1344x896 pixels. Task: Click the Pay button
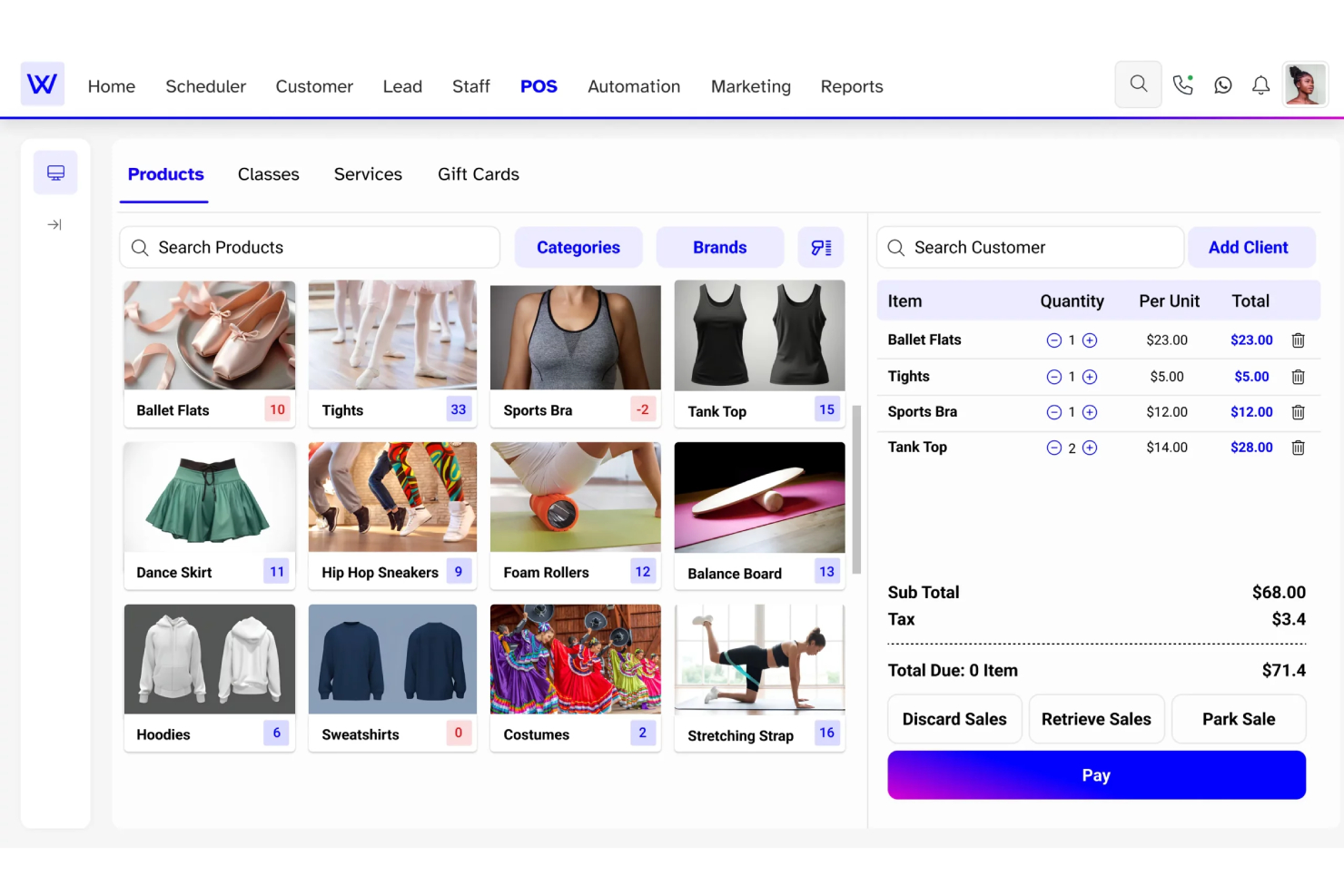[1097, 775]
